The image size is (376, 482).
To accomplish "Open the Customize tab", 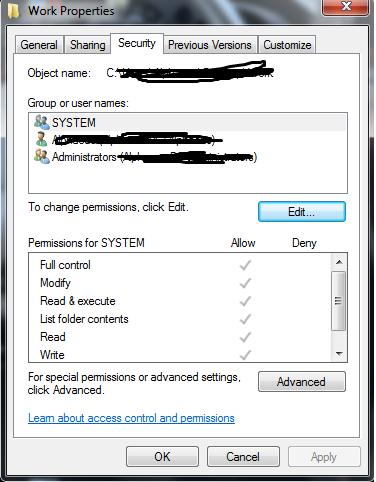I will 287,45.
